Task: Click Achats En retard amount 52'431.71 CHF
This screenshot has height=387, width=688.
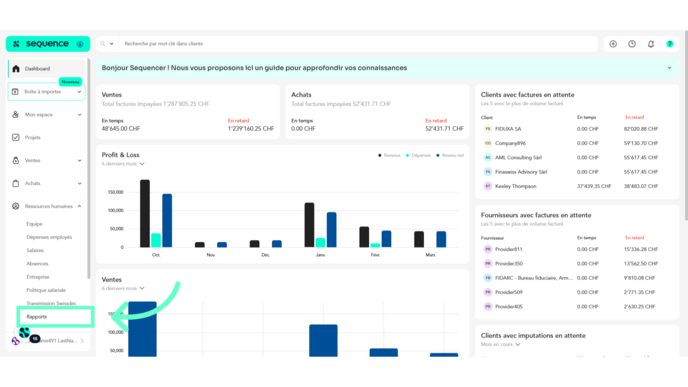Action: pyautogui.click(x=444, y=129)
